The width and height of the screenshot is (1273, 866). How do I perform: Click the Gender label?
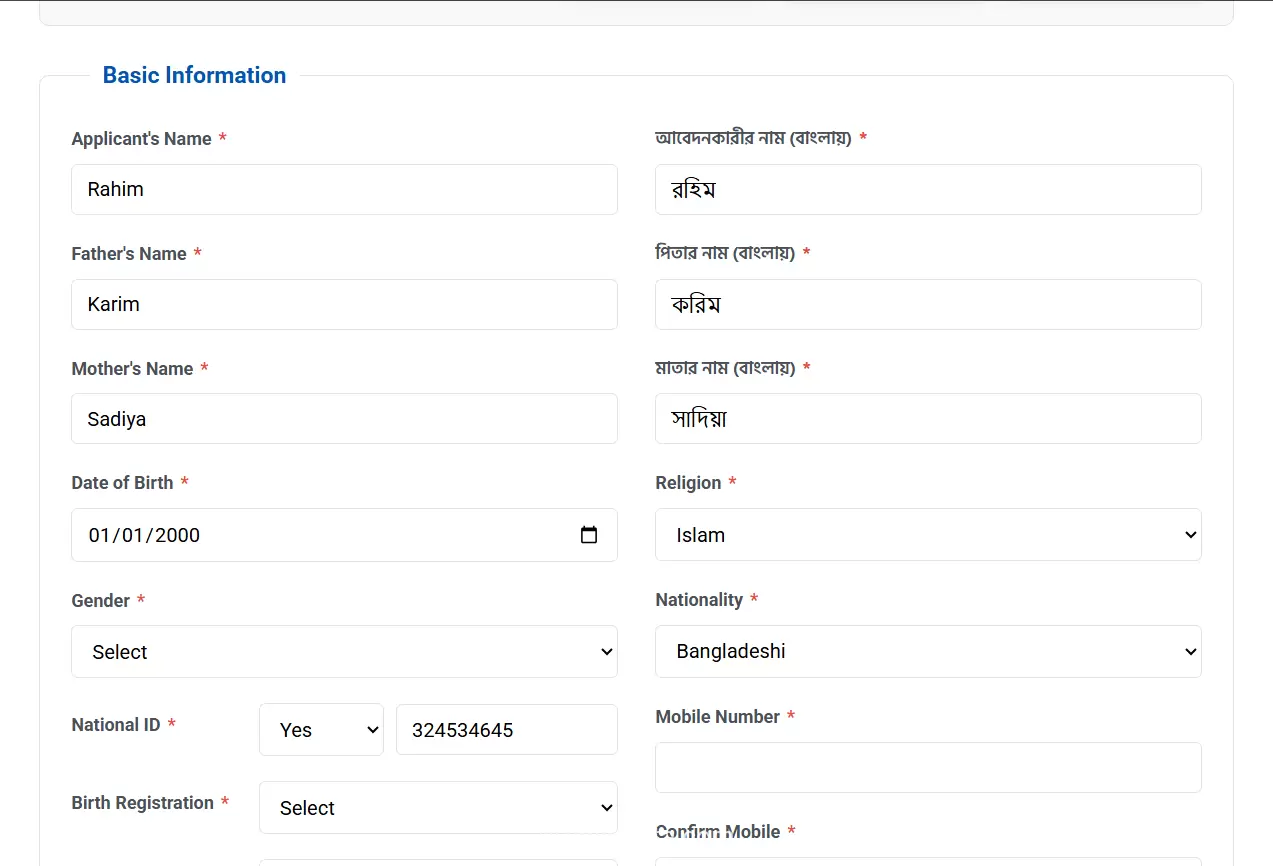101,601
